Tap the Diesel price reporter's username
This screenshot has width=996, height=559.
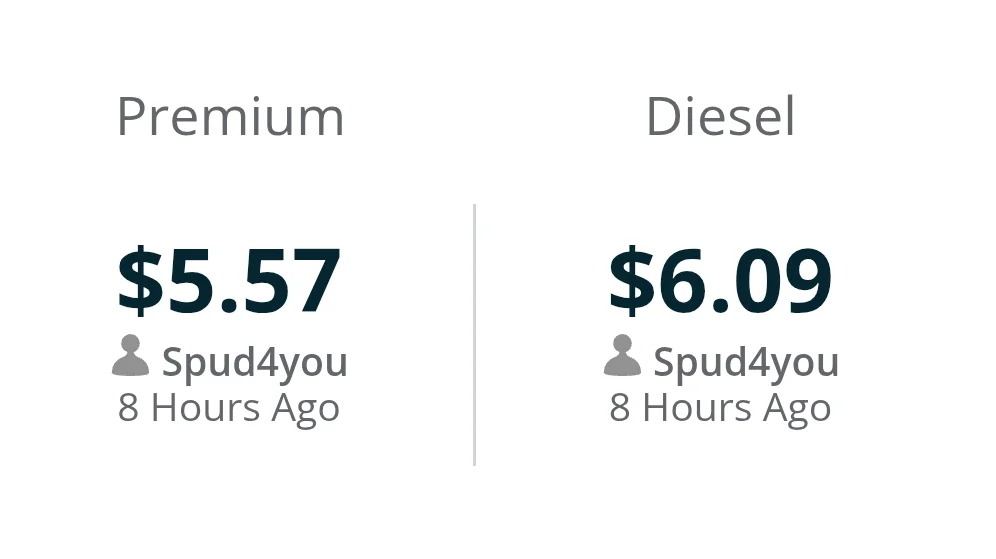click(746, 362)
